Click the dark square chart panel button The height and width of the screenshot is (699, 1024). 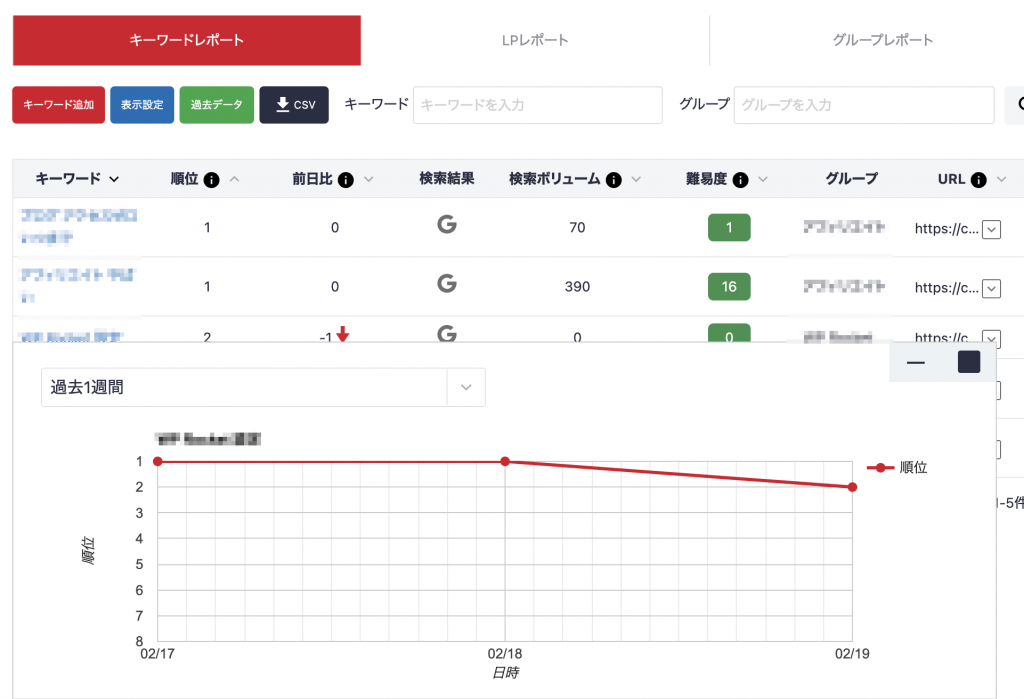968,362
